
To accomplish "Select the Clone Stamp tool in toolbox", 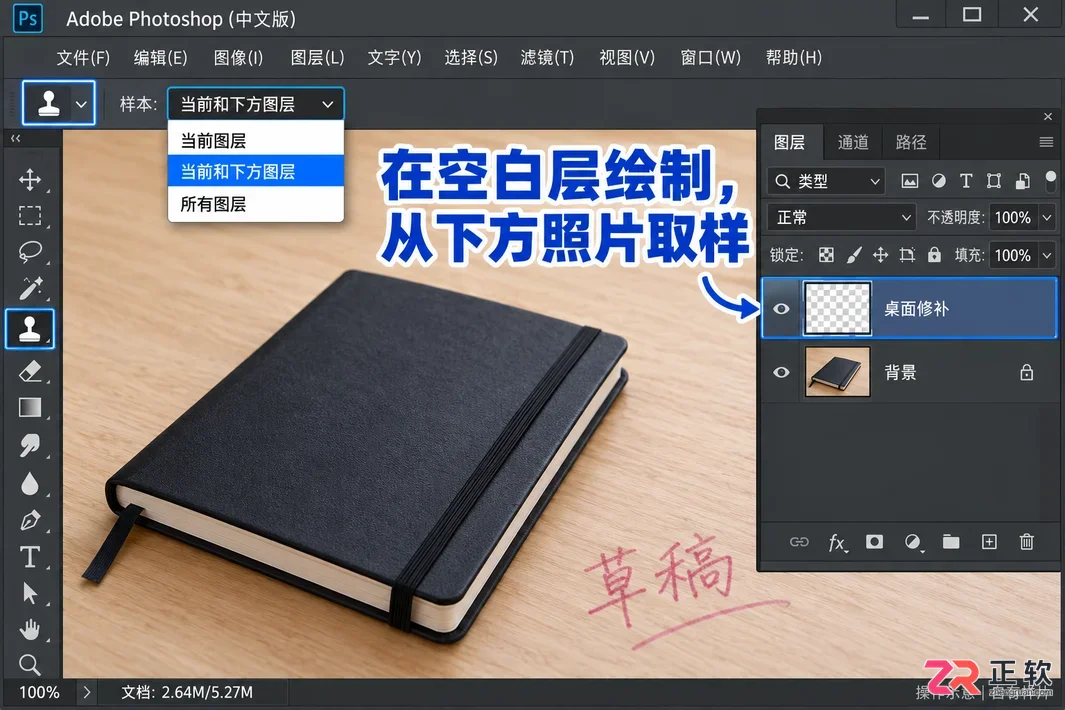I will point(29,329).
